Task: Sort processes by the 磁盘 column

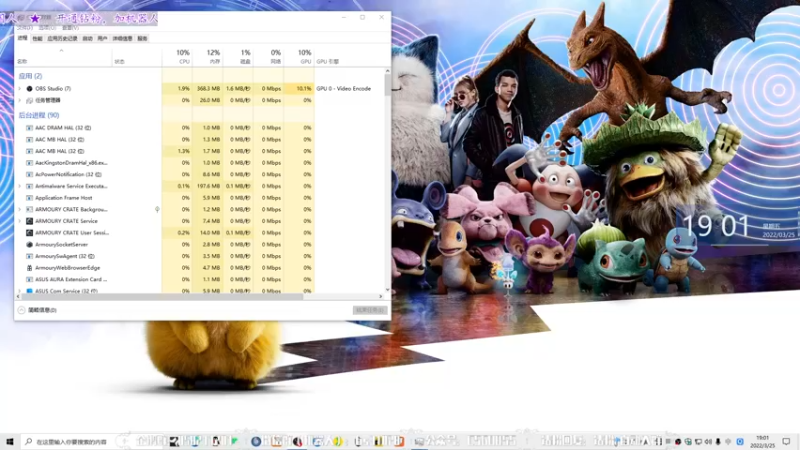Action: [238, 56]
